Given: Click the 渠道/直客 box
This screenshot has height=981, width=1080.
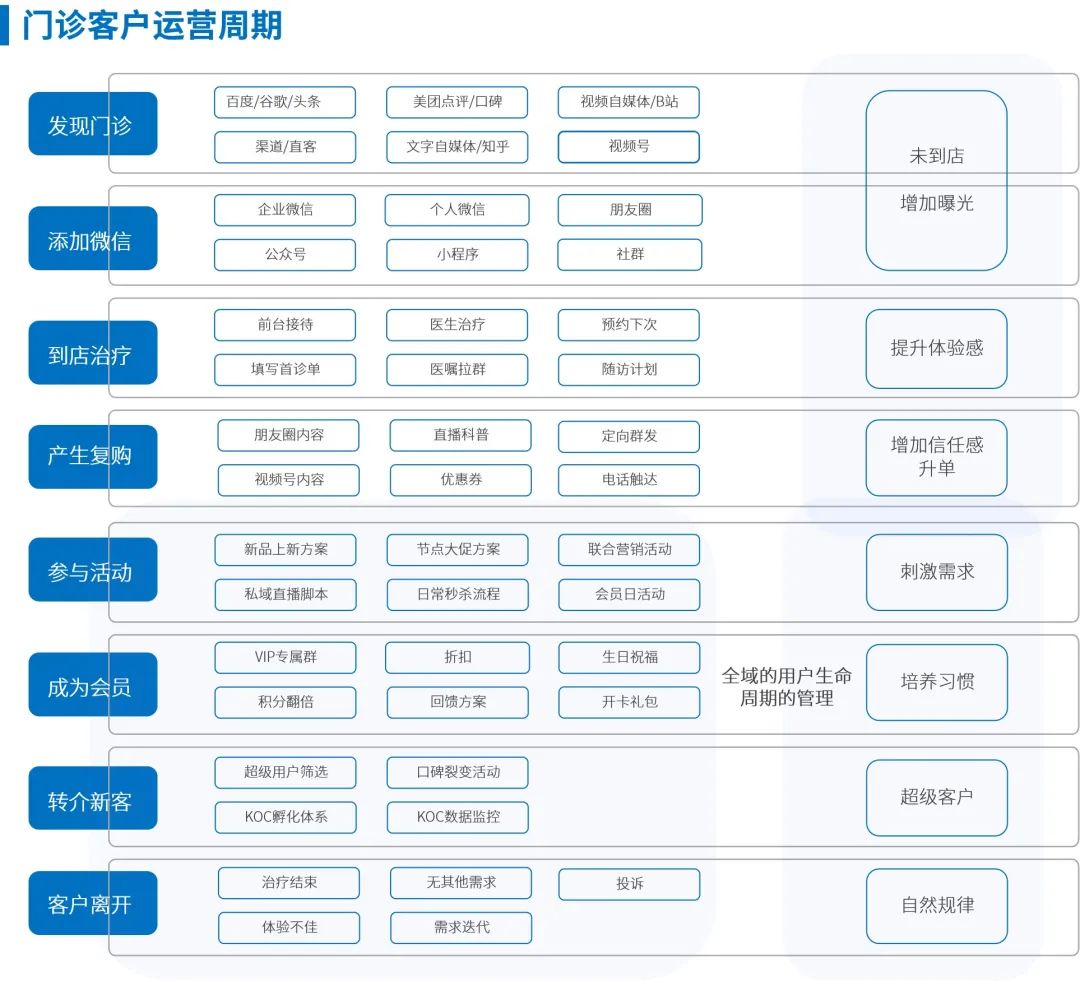Looking at the screenshot, I should [285, 147].
